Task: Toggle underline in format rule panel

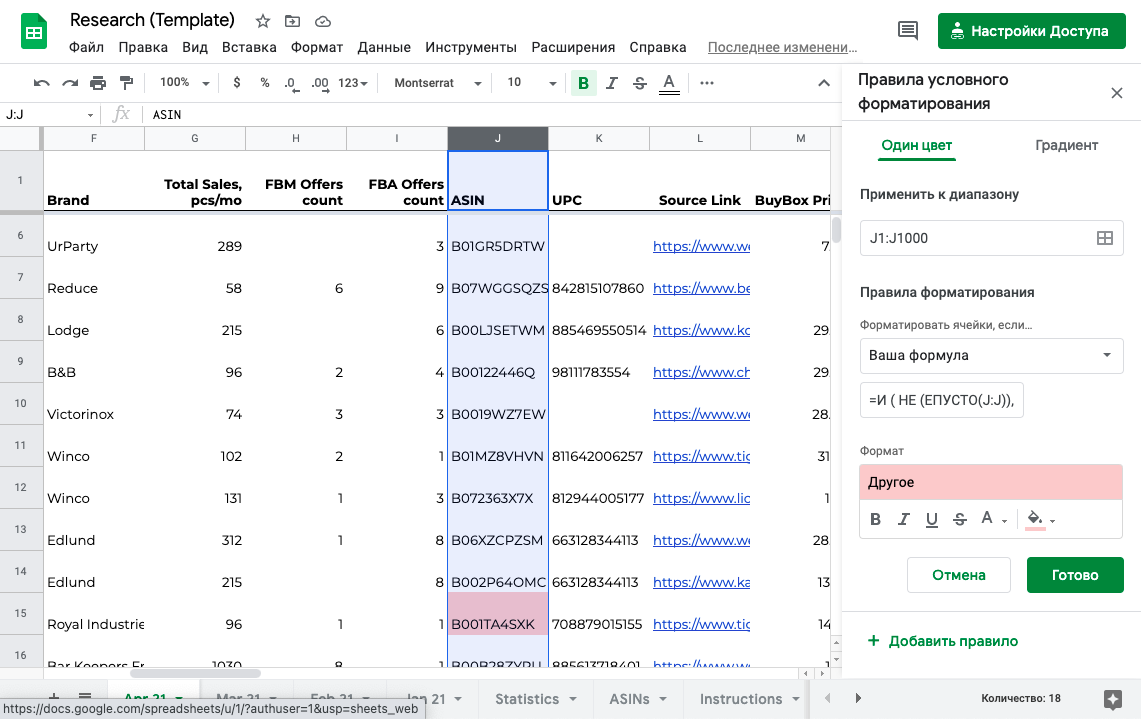Action: coord(932,519)
